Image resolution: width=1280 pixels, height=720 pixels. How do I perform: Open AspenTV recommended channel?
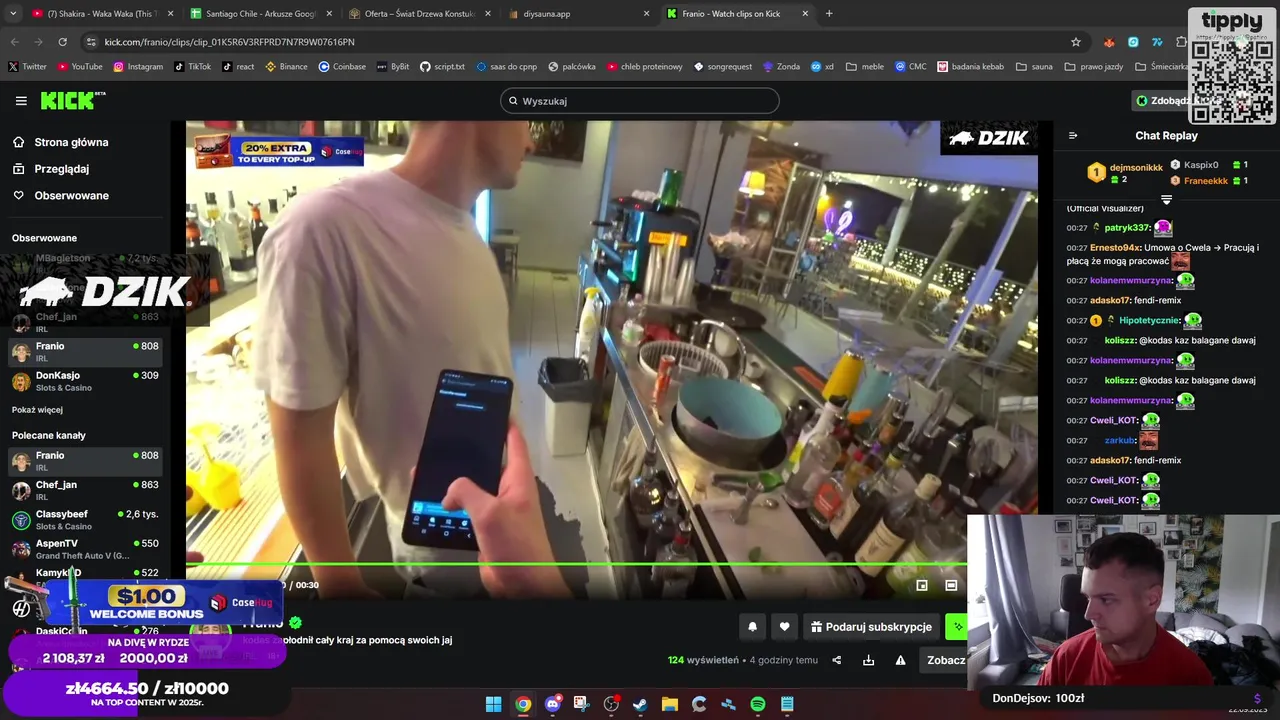(85, 549)
